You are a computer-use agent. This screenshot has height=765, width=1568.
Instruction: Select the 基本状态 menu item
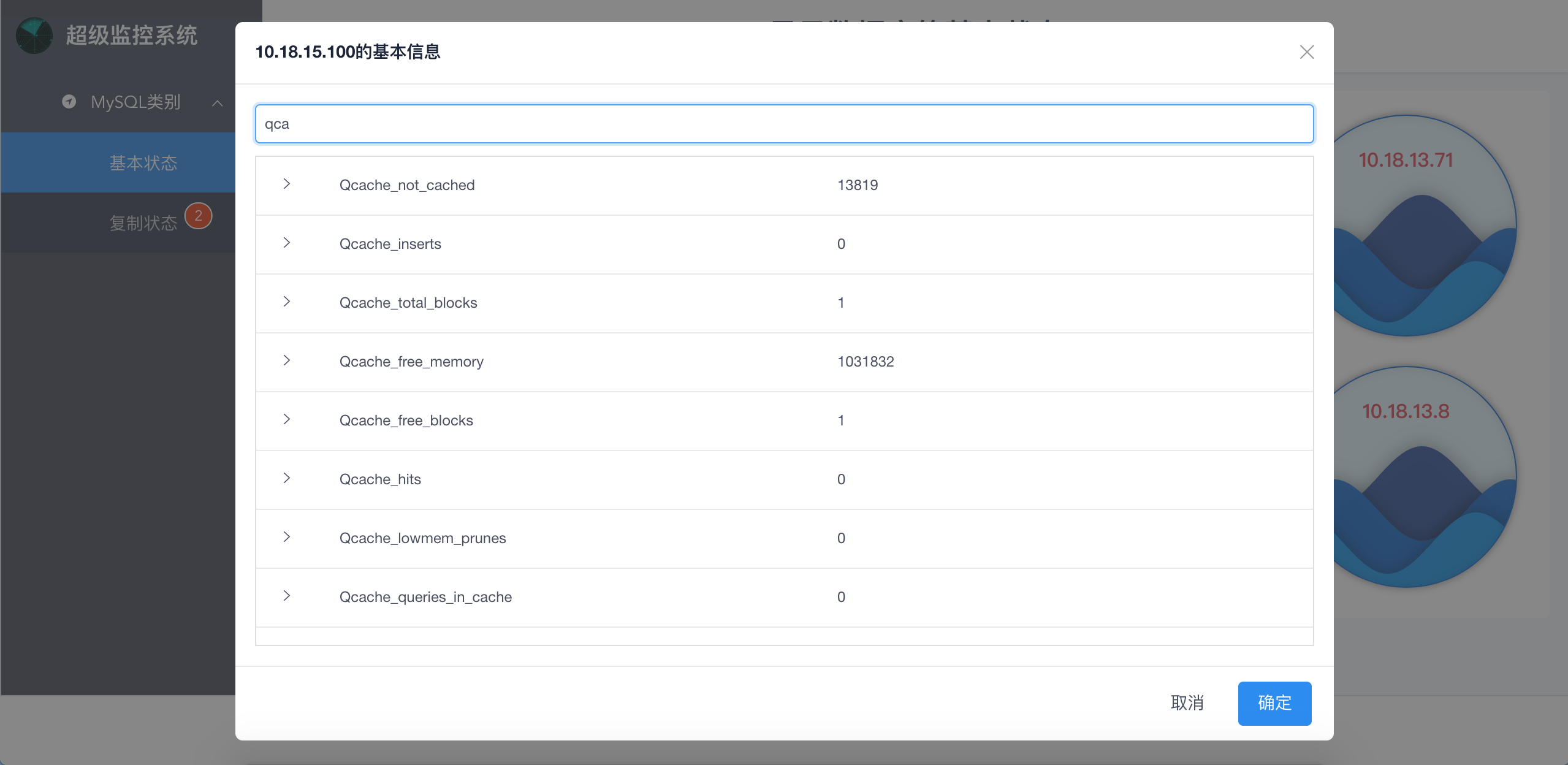coord(143,163)
